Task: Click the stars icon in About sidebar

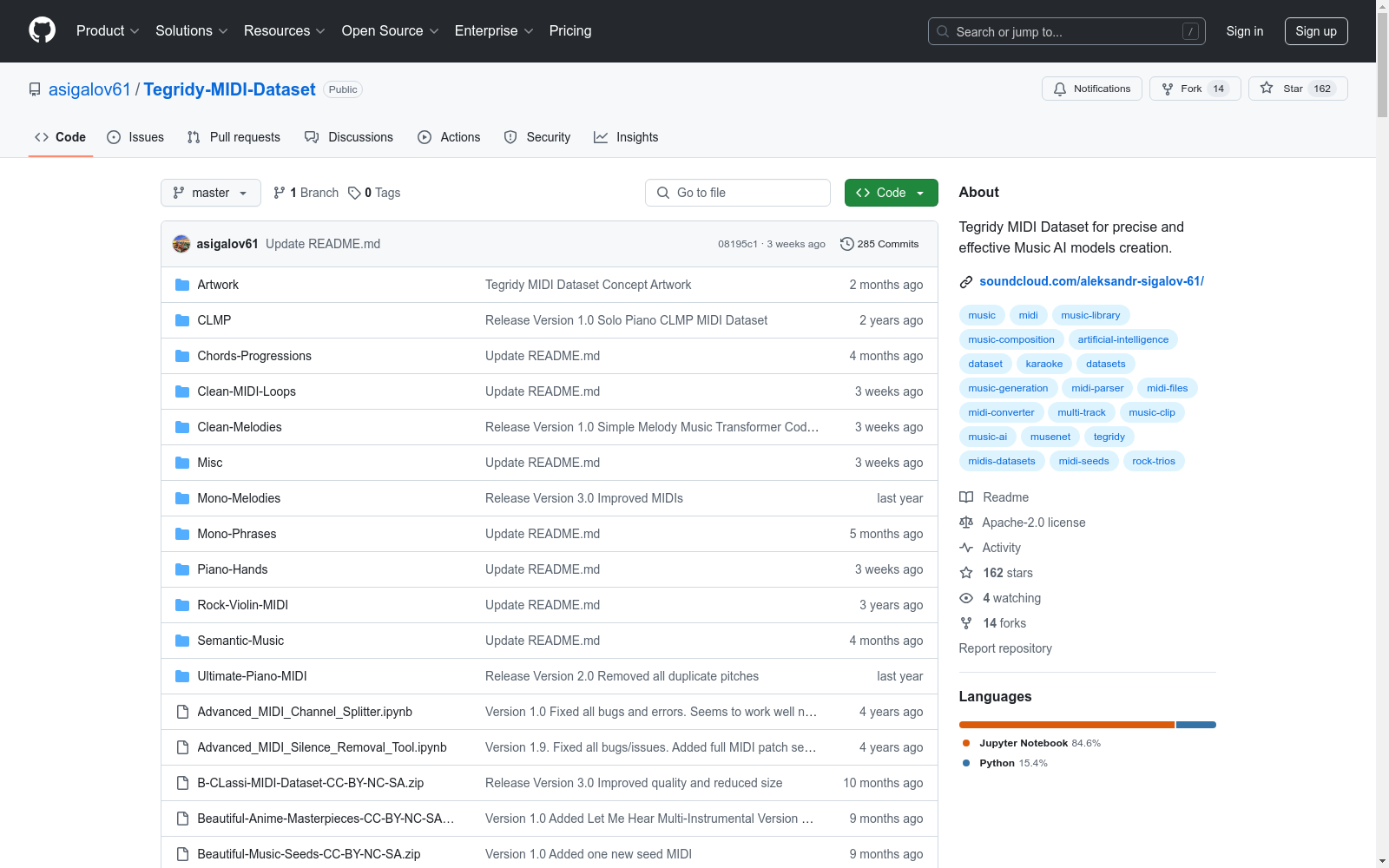Action: [x=966, y=573]
